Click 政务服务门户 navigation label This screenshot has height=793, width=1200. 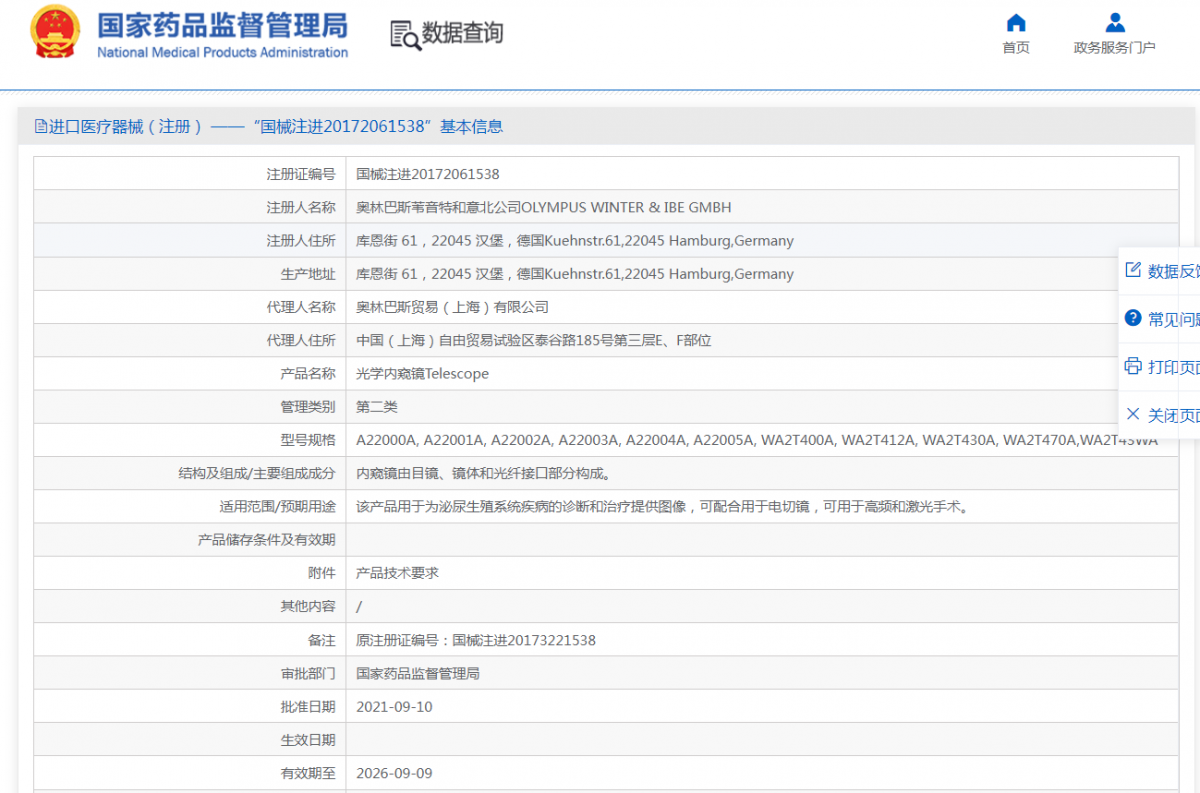click(1114, 47)
